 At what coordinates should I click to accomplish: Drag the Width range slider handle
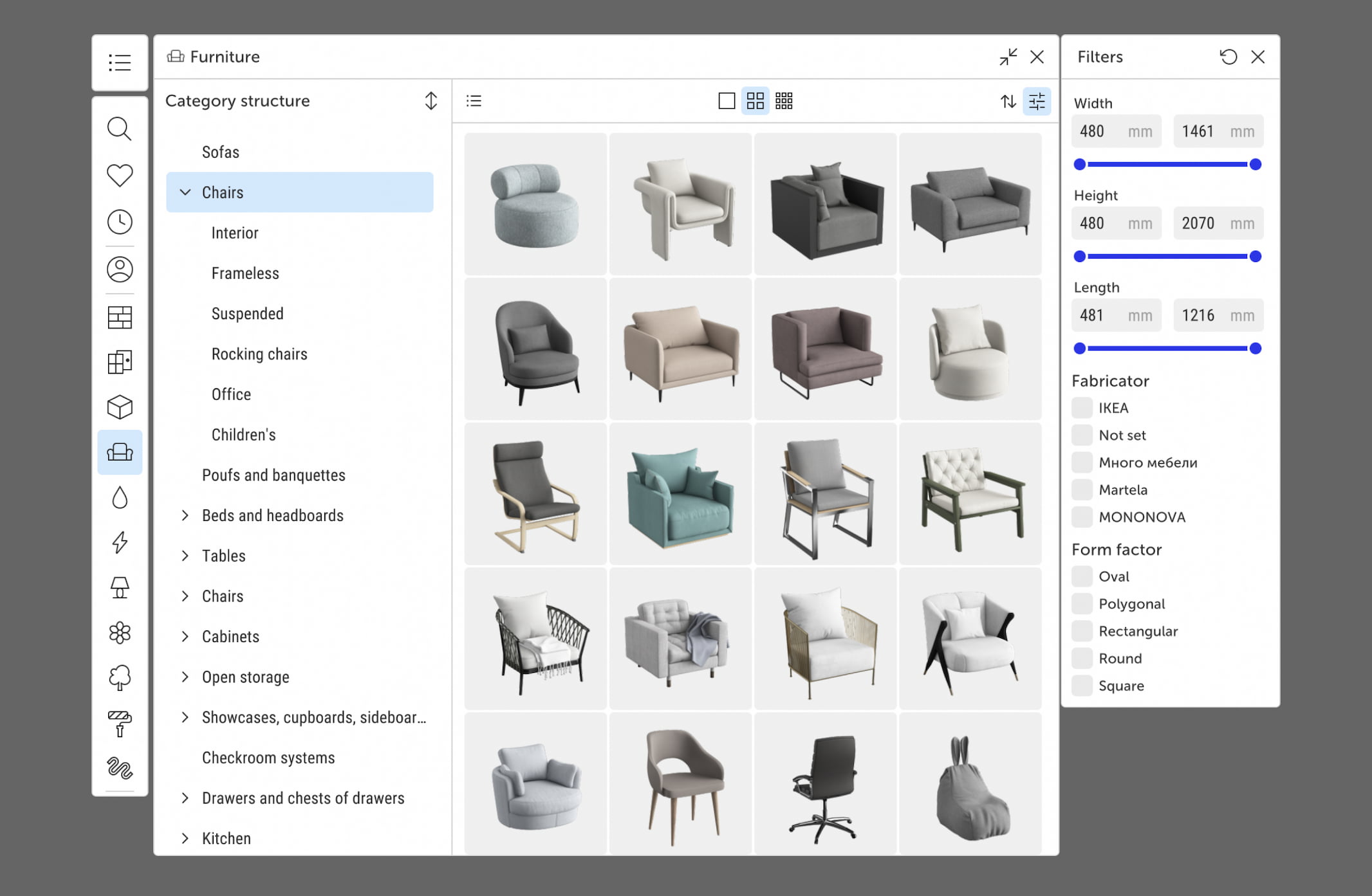[1079, 164]
